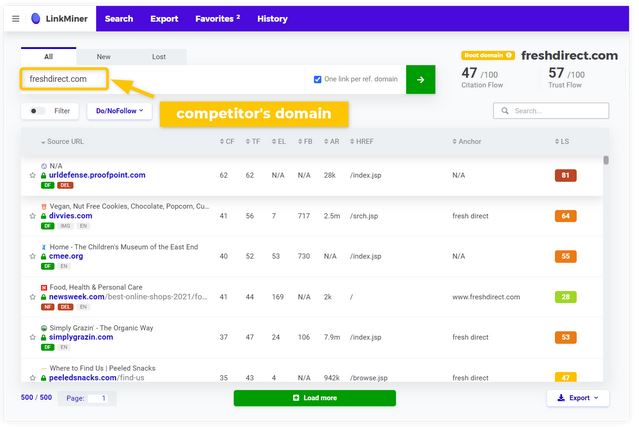This screenshot has height=427, width=639.
Task: Click NF tag under newsweek.com
Action: tap(47, 307)
